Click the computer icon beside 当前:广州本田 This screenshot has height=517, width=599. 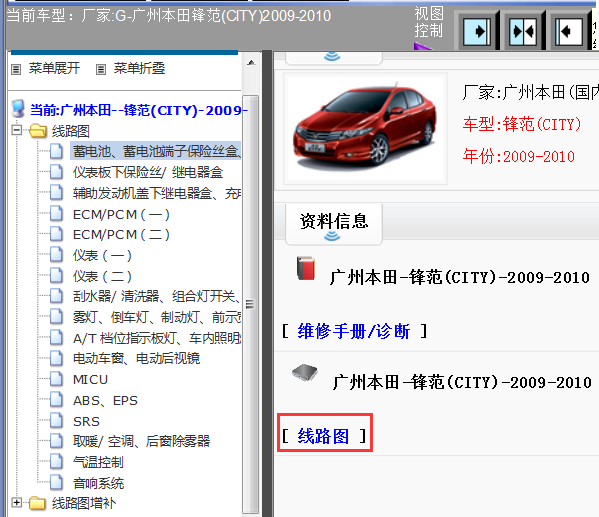click(x=18, y=109)
